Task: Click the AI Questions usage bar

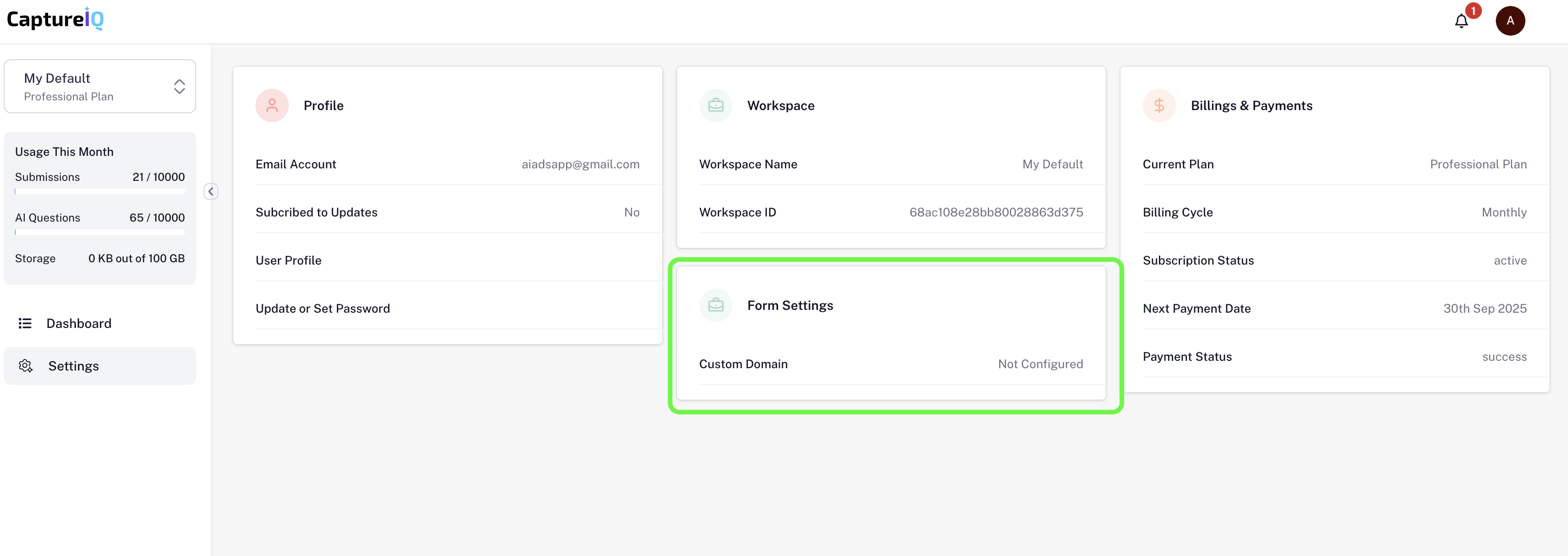Action: pyautogui.click(x=100, y=232)
